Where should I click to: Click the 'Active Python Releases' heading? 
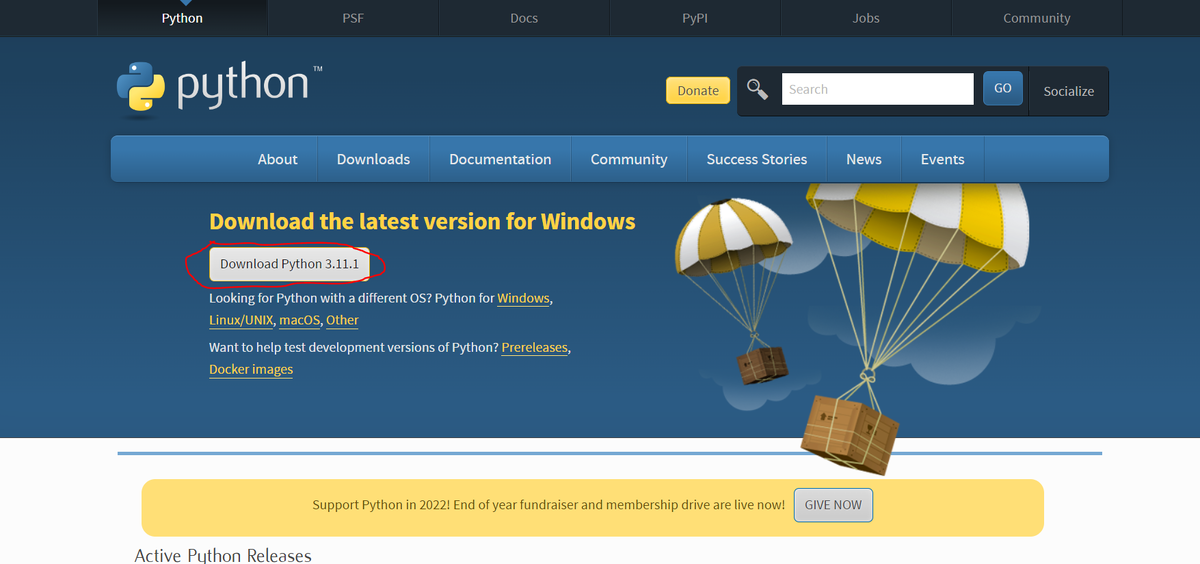[x=223, y=555]
